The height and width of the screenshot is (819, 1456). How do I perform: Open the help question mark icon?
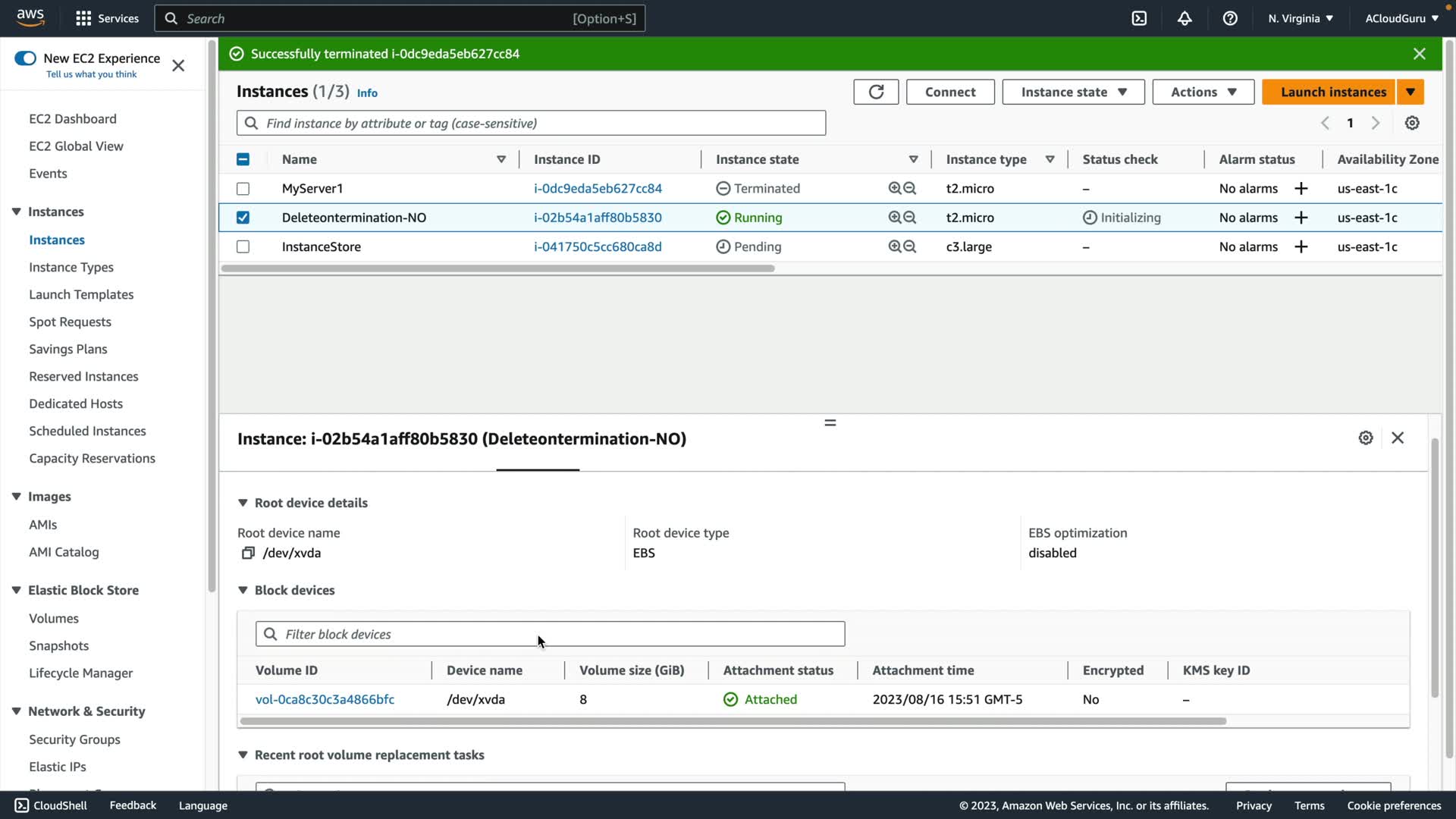[1230, 18]
